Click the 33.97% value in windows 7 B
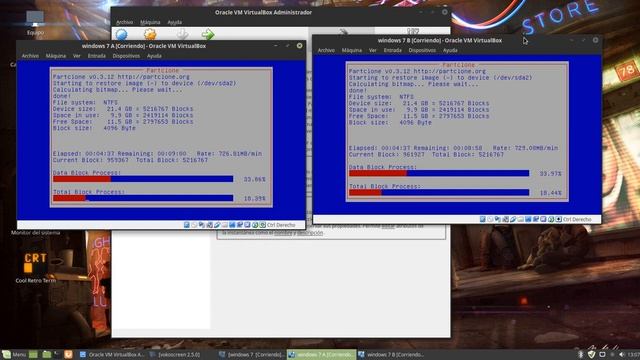Image resolution: width=640 pixels, height=360 pixels. point(550,174)
